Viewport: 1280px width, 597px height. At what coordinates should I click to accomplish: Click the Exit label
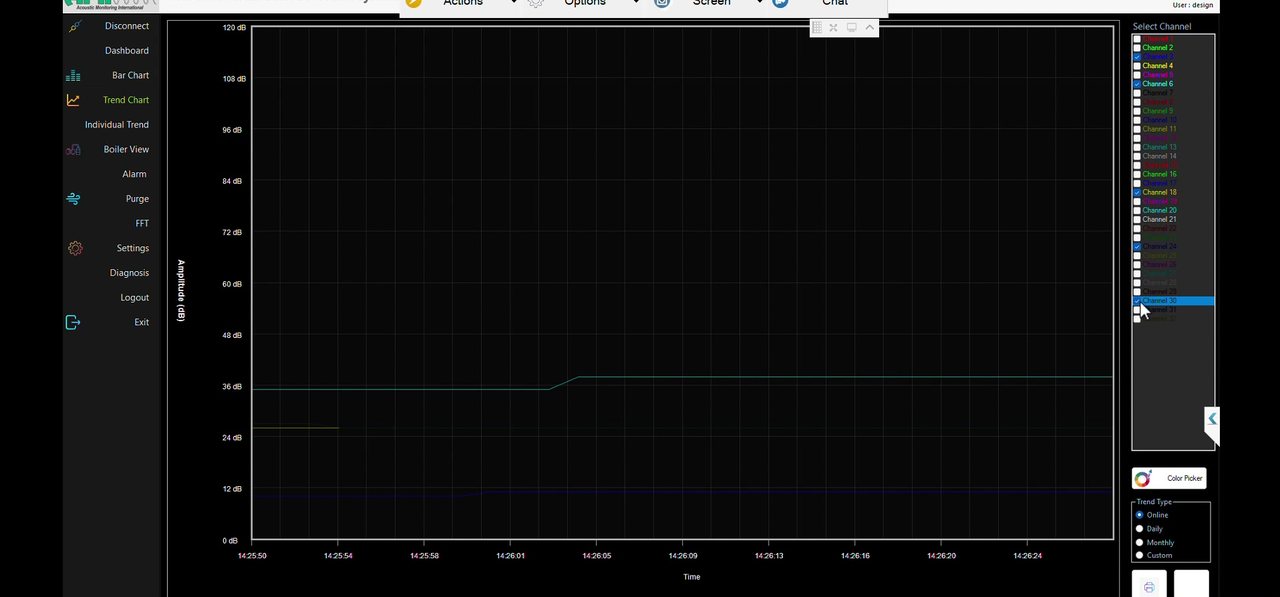click(x=142, y=322)
